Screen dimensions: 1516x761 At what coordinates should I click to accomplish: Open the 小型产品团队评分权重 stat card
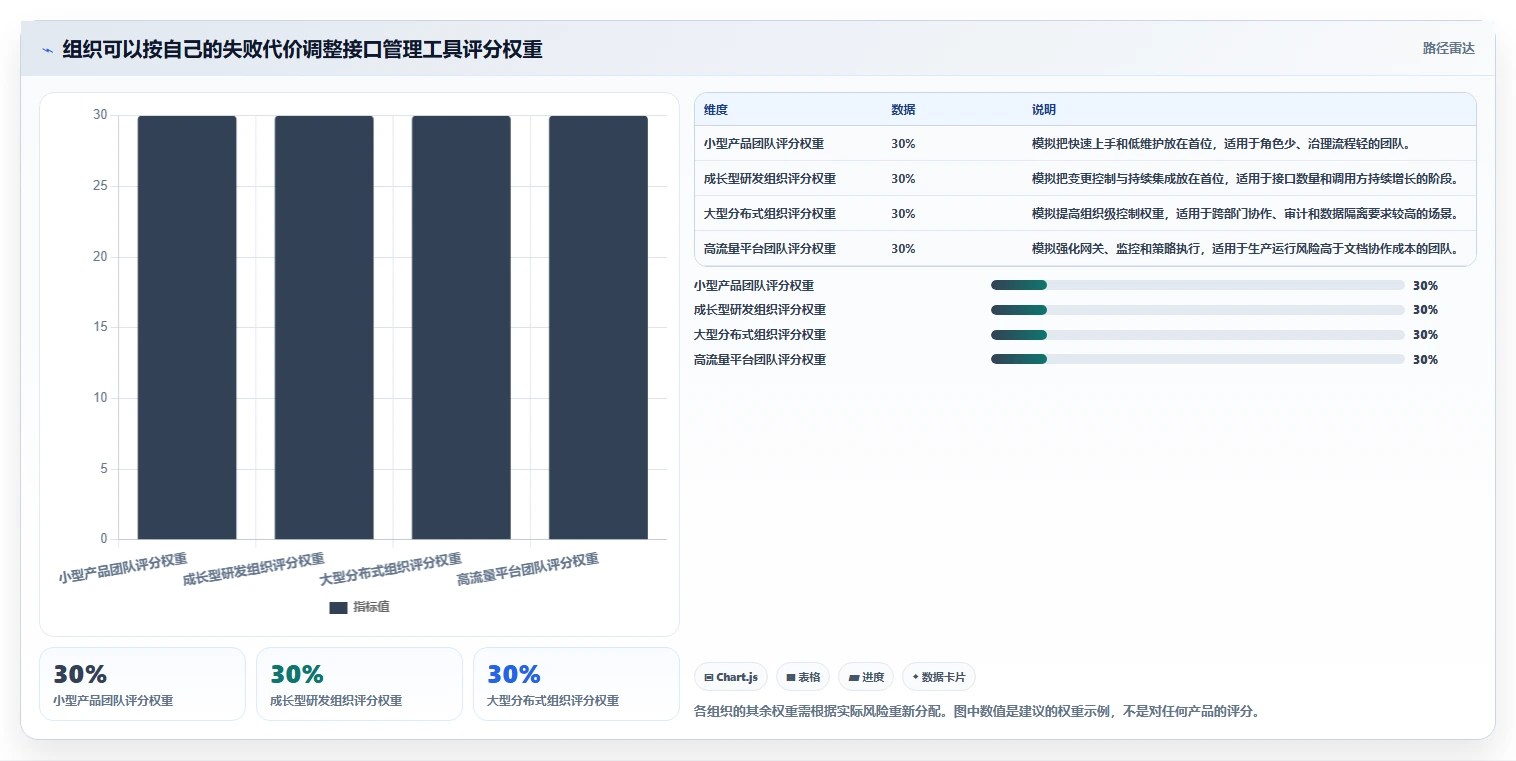[142, 684]
